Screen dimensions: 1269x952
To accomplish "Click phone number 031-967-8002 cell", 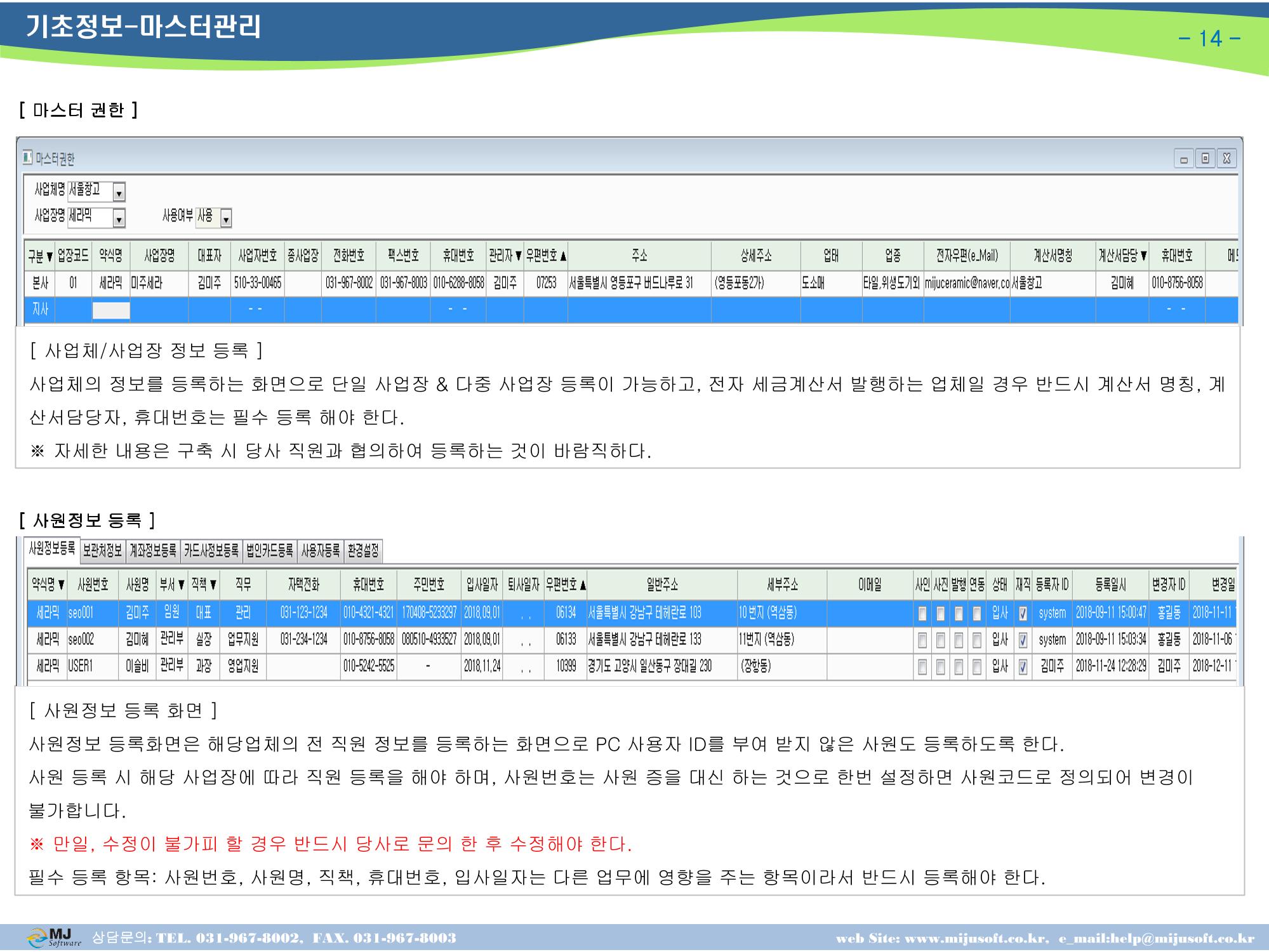I will point(349,283).
